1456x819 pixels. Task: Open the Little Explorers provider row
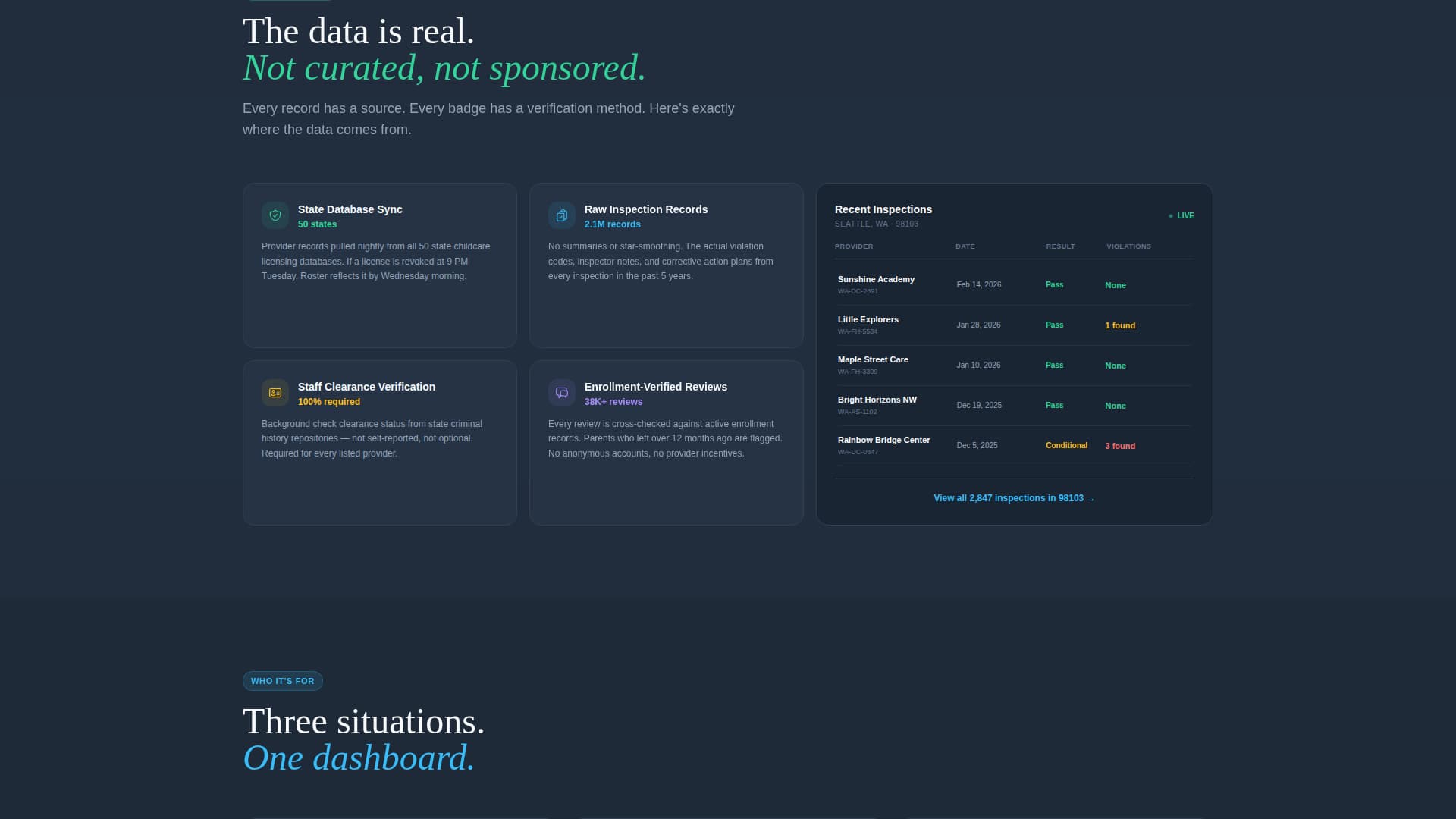pyautogui.click(x=1014, y=325)
